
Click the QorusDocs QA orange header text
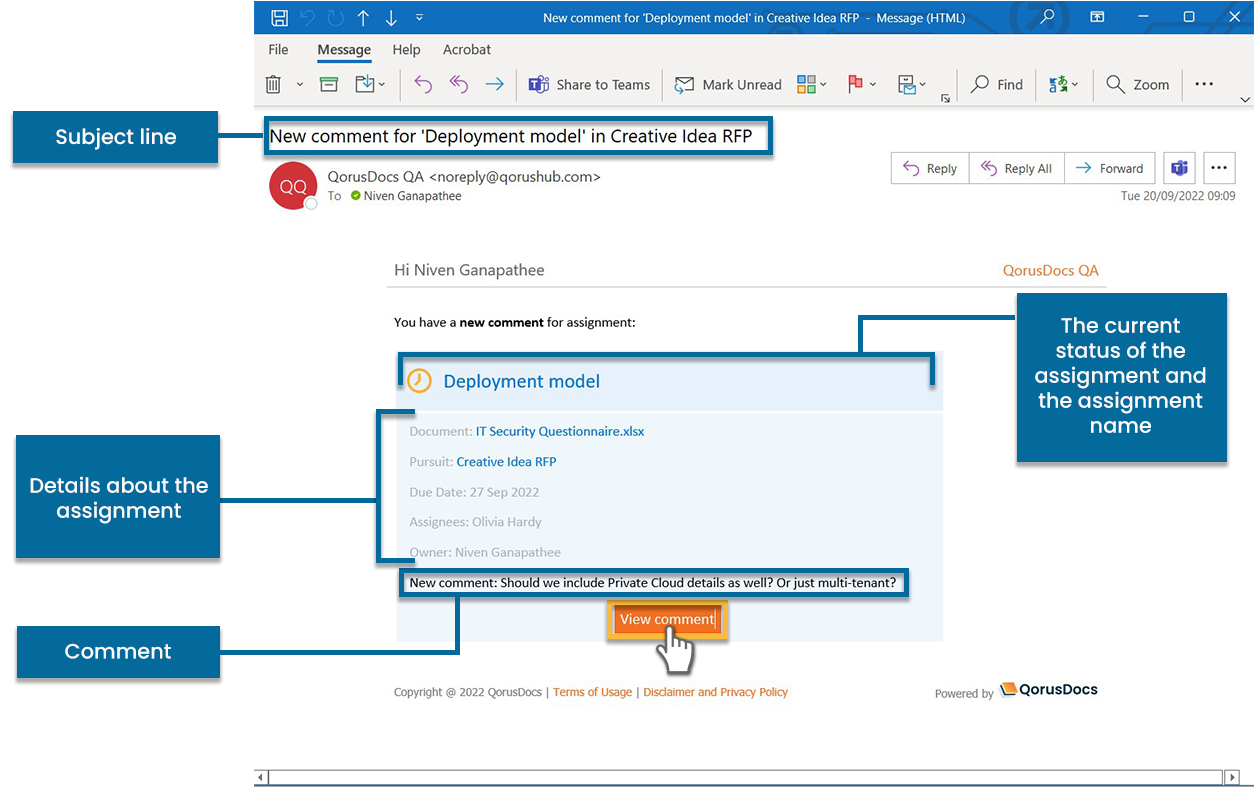[1051, 270]
